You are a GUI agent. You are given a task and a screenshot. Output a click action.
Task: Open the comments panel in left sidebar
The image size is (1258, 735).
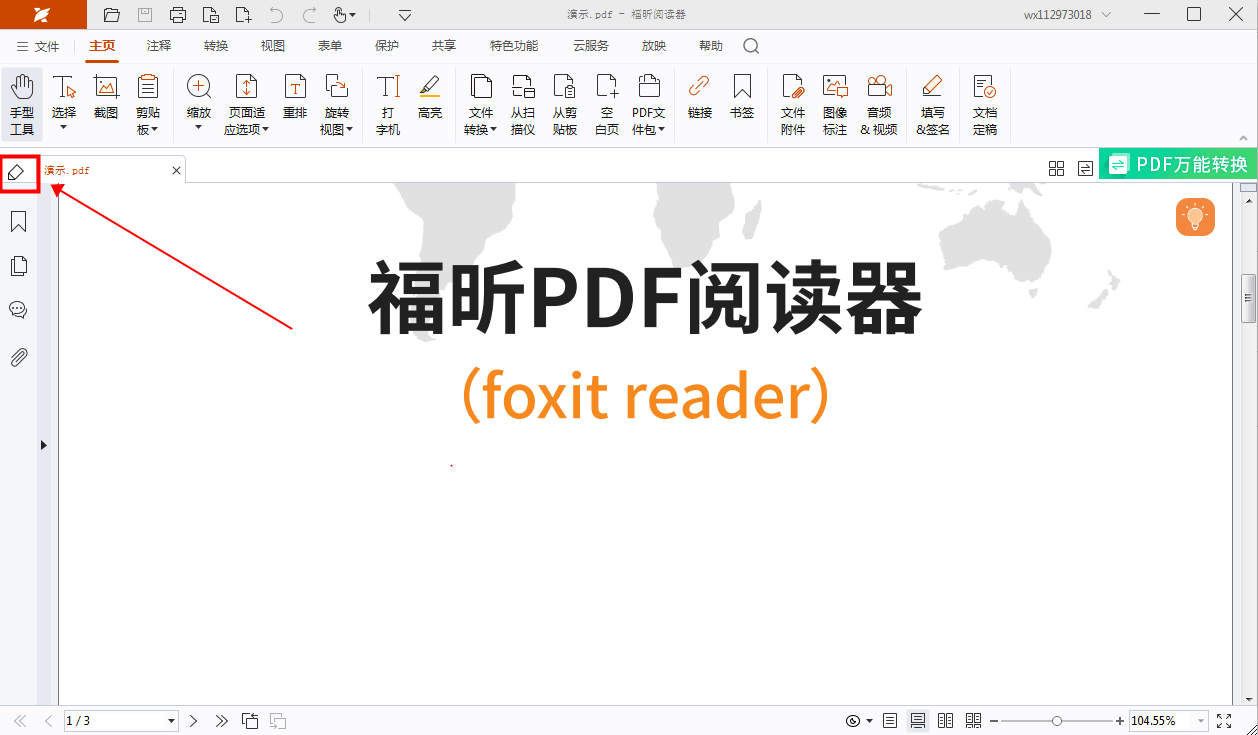(x=18, y=310)
